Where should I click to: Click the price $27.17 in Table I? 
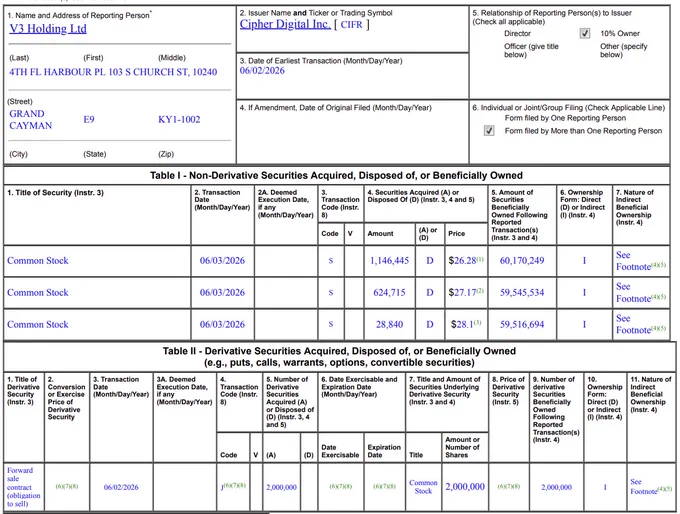(x=462, y=293)
